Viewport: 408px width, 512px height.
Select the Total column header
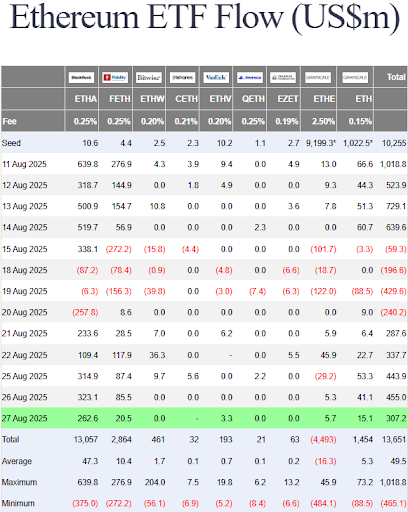pyautogui.click(x=396, y=77)
